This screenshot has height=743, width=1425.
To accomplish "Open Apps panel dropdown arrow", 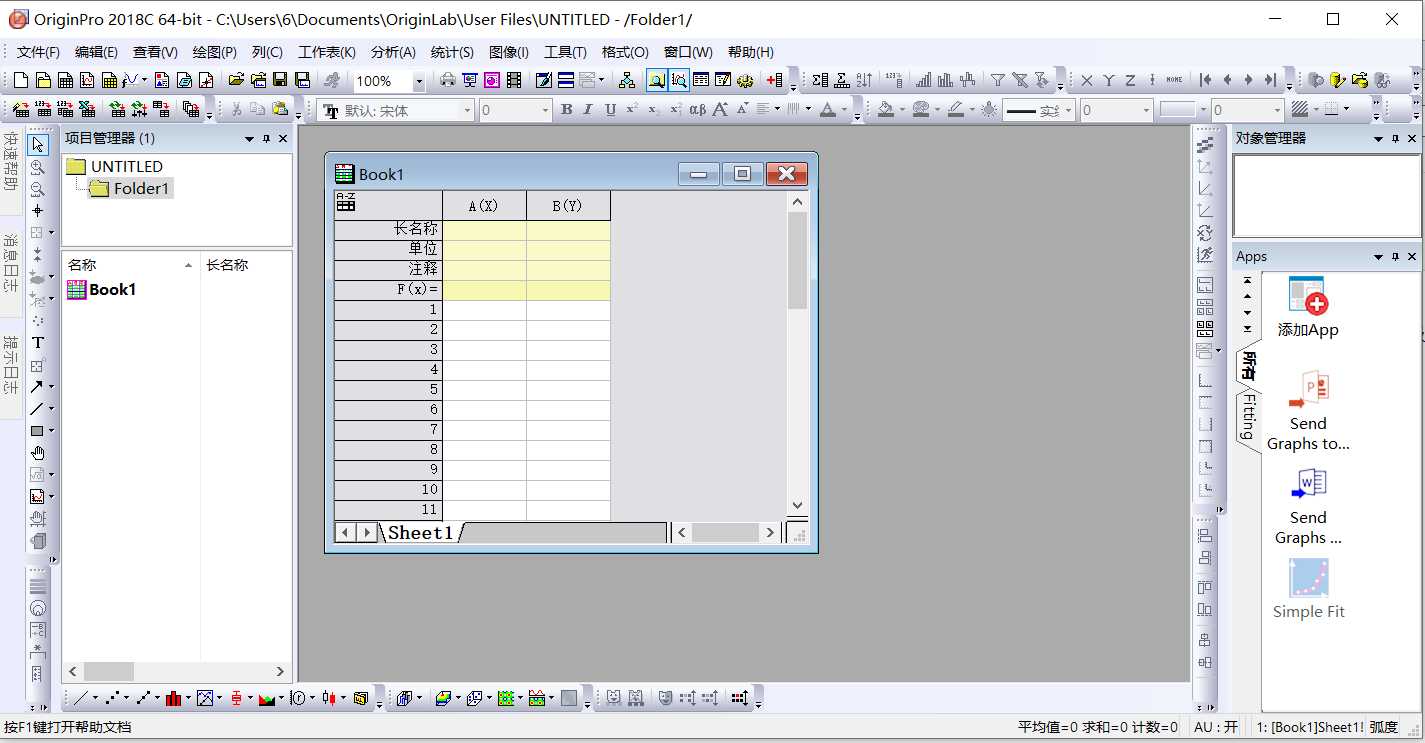I will [x=1379, y=257].
